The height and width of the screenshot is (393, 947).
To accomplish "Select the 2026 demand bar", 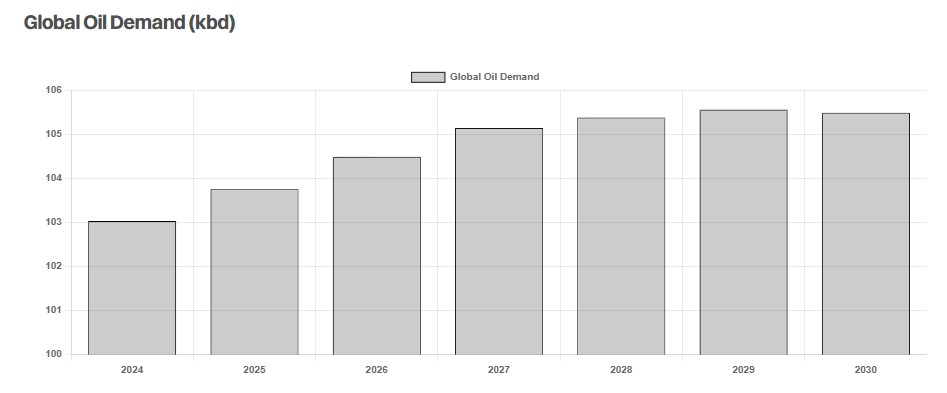I will point(377,256).
